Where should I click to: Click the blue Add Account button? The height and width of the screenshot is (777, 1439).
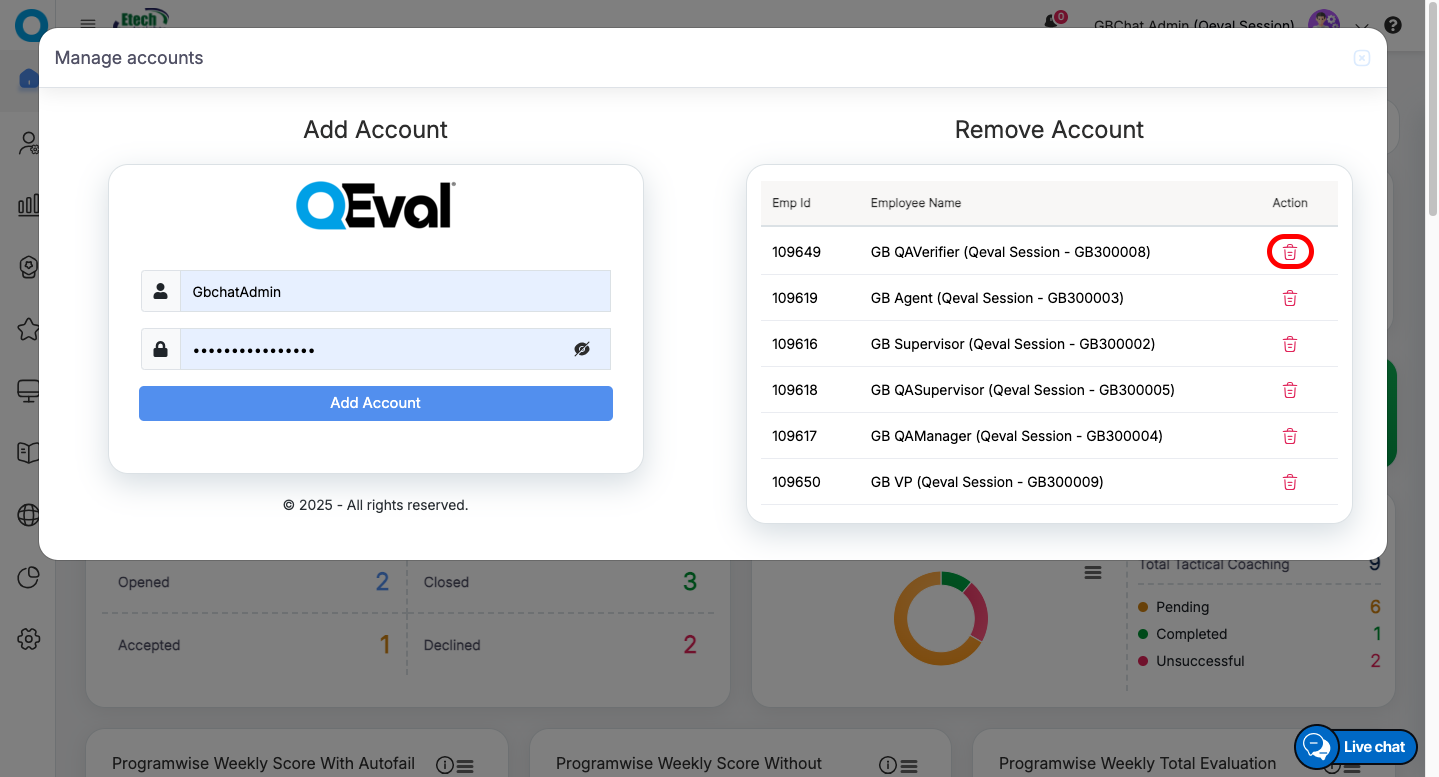click(375, 403)
